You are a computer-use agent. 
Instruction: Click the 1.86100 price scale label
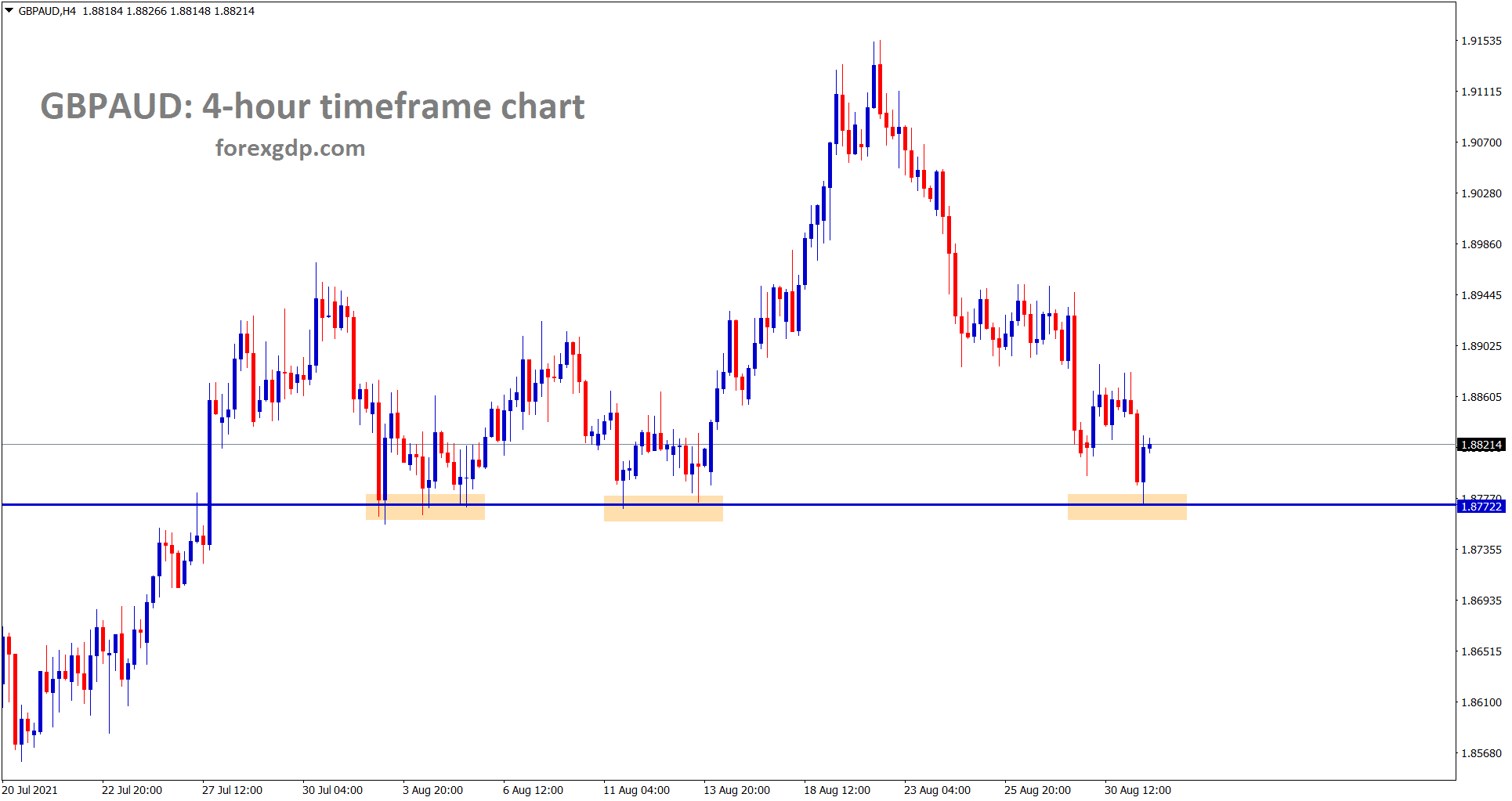pos(1481,702)
